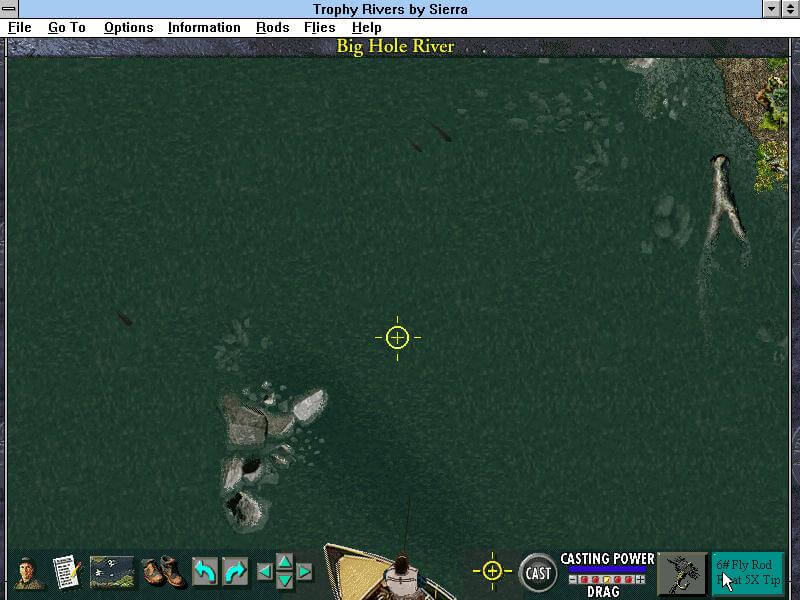This screenshot has width=800, height=600.
Task: Open the Information menu
Action: tap(204, 28)
